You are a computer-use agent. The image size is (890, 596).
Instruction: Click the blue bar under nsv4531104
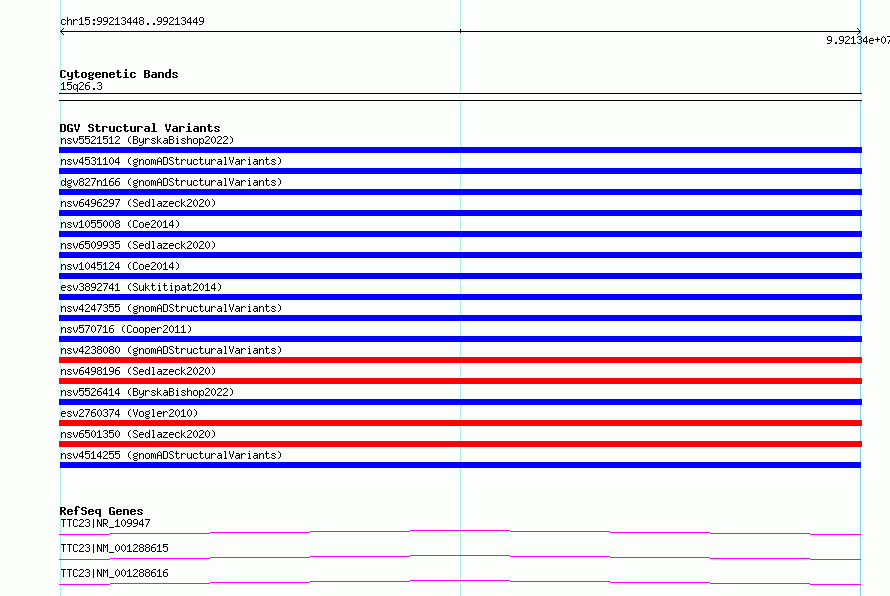460,171
